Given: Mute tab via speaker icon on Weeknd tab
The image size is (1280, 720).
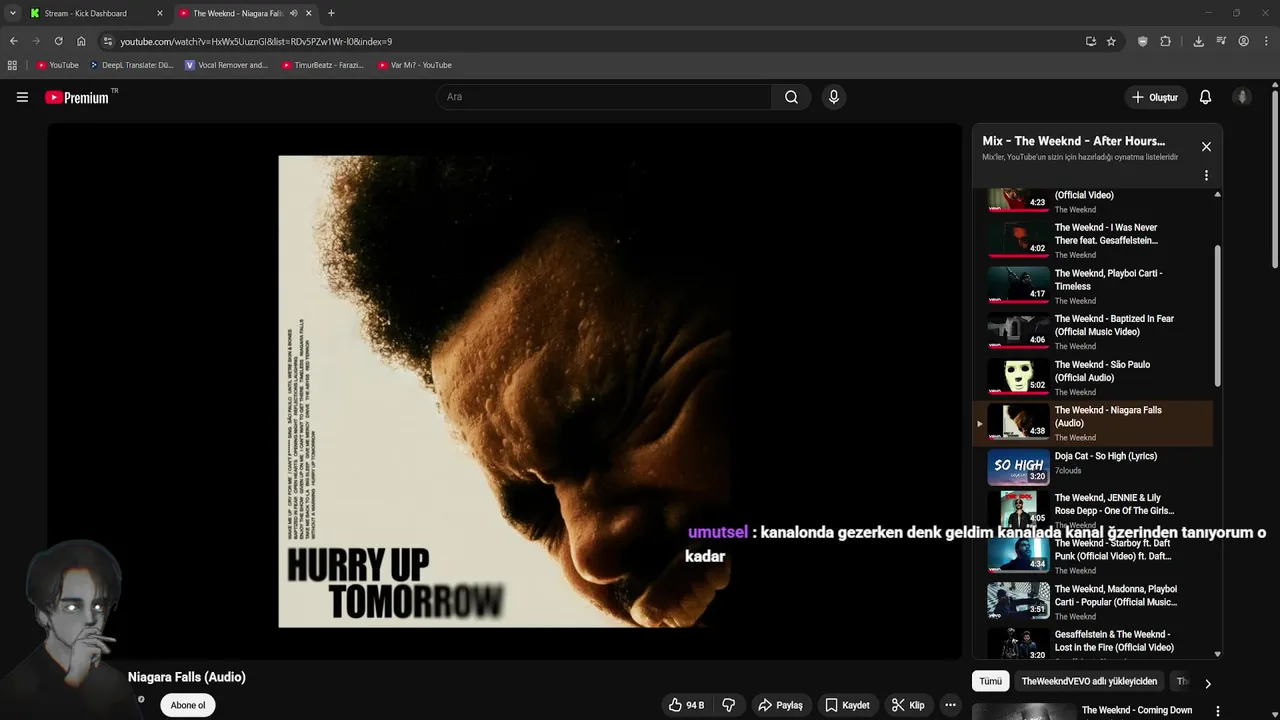Looking at the screenshot, I should pyautogui.click(x=293, y=13).
